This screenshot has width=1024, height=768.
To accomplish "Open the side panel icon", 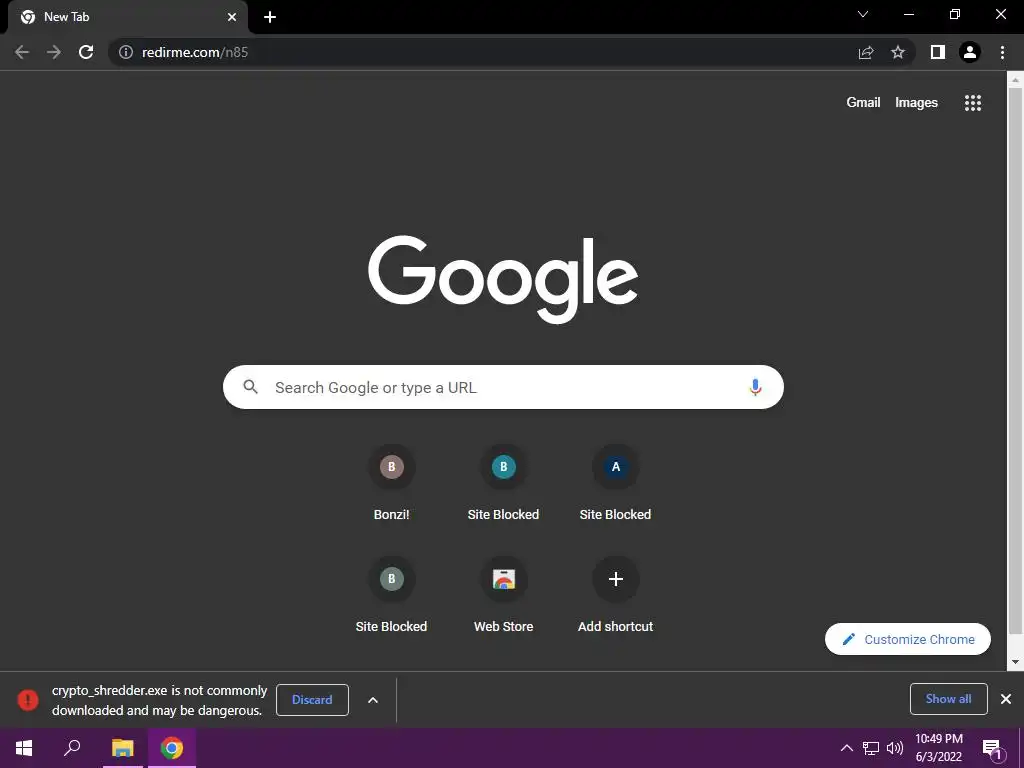I will (938, 52).
